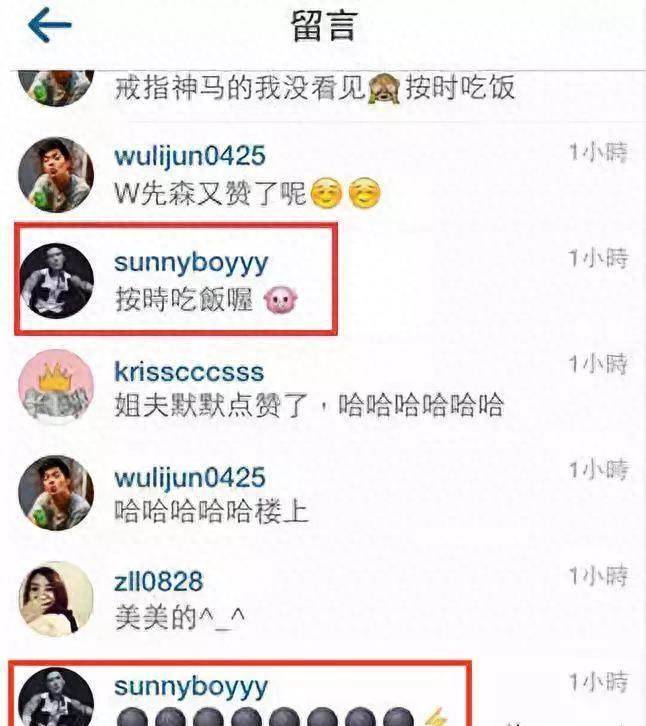646x726 pixels.
Task: Open username sunnyboyyy above 按時吃飯喔
Action: 191,264
